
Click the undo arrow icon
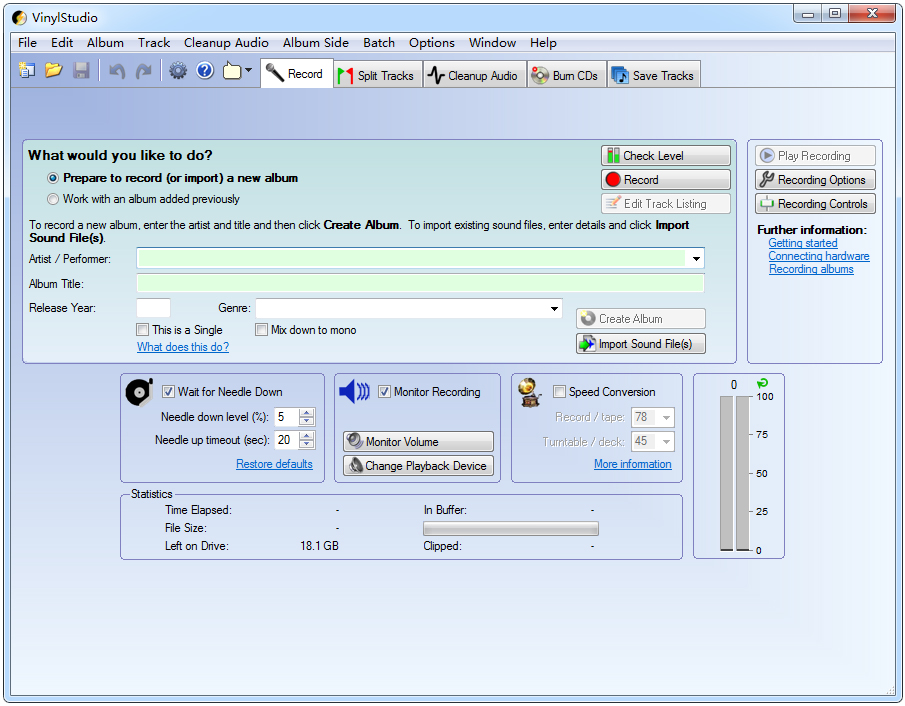click(117, 72)
